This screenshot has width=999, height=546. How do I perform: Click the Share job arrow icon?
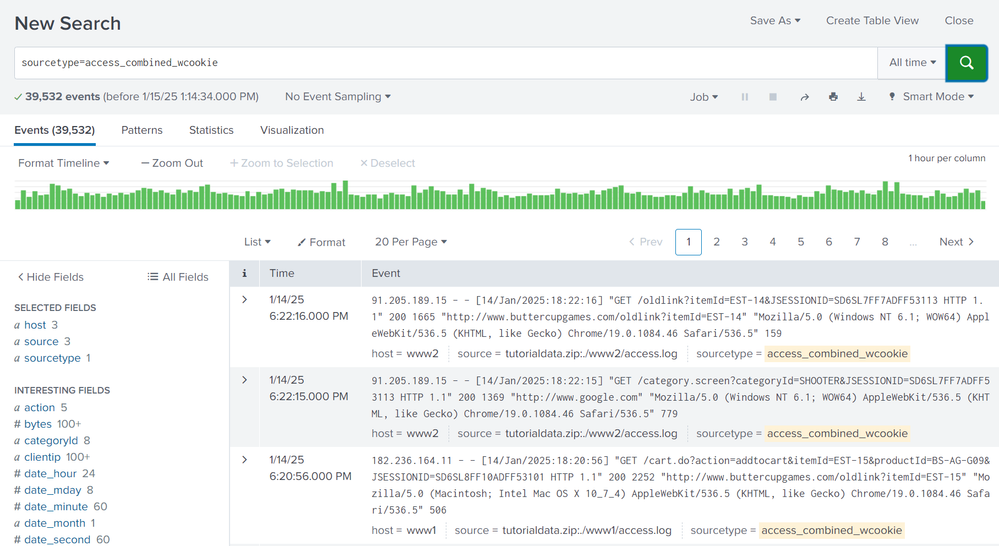click(x=804, y=97)
